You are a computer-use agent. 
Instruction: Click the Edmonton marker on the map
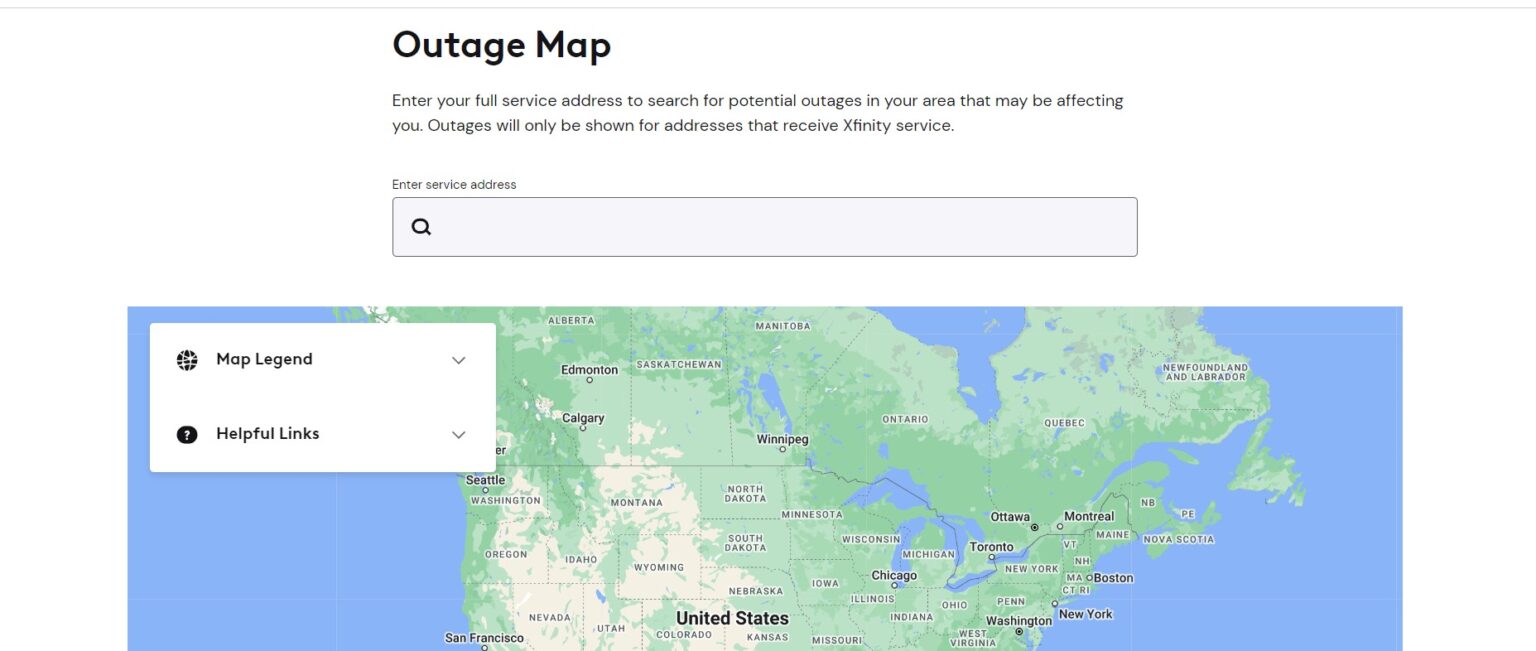coord(589,378)
